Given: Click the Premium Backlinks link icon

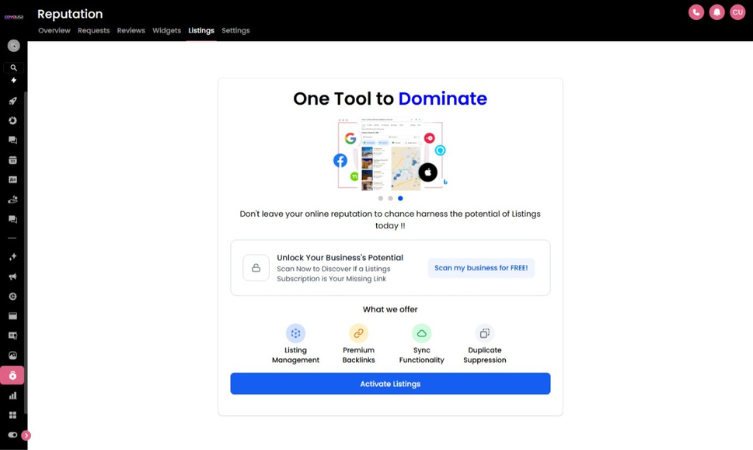Looking at the screenshot, I should (358, 333).
